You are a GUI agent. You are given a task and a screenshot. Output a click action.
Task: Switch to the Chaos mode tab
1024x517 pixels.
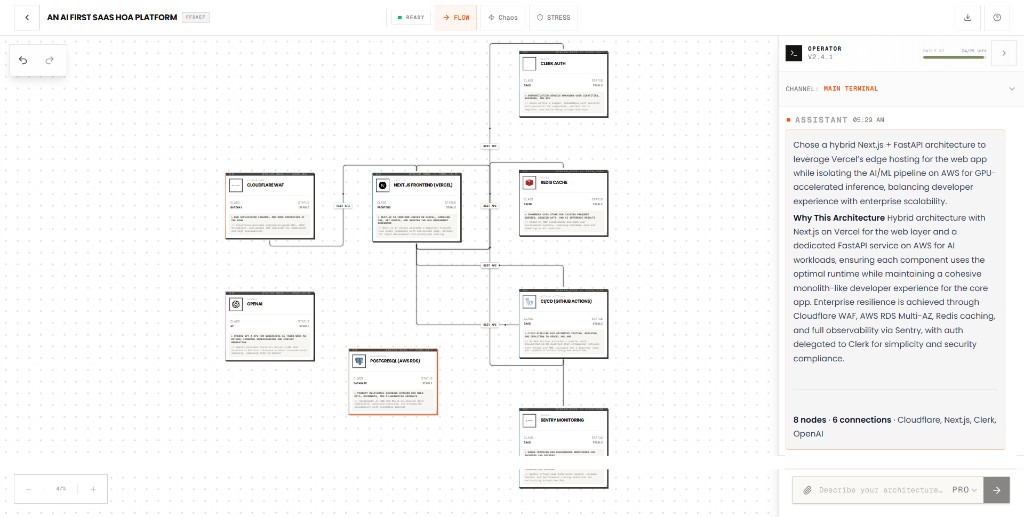(503, 18)
